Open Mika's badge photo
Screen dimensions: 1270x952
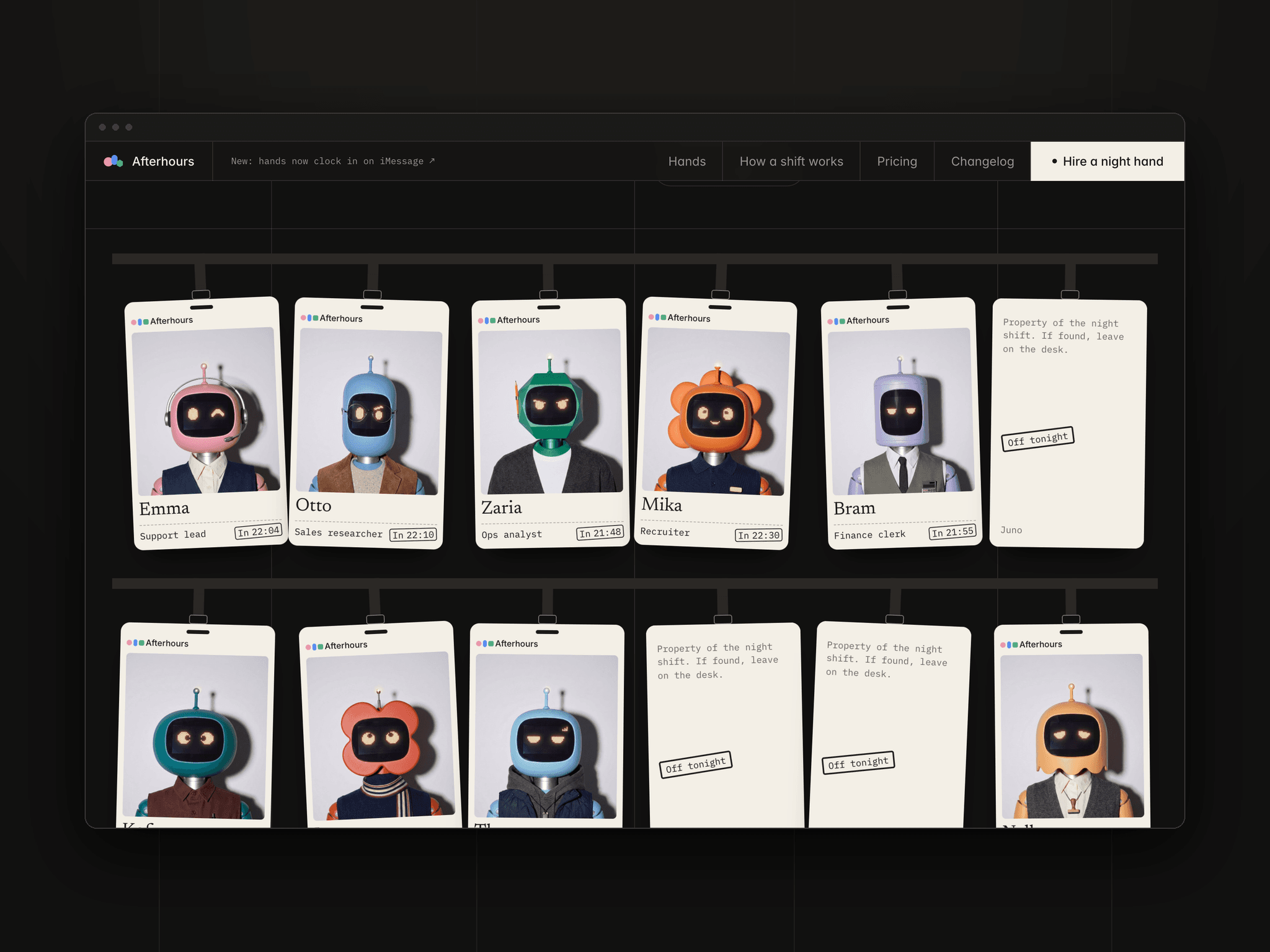[716, 412]
